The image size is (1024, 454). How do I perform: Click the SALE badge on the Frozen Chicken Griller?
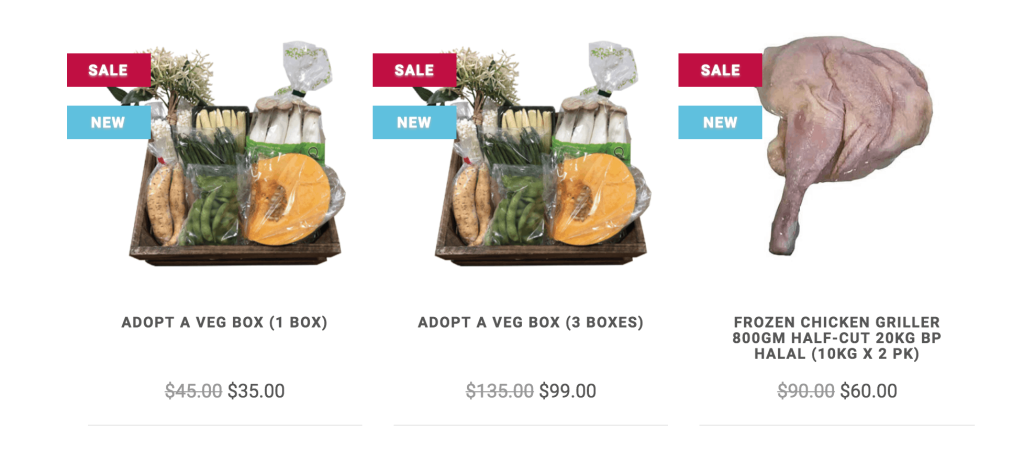(x=720, y=70)
